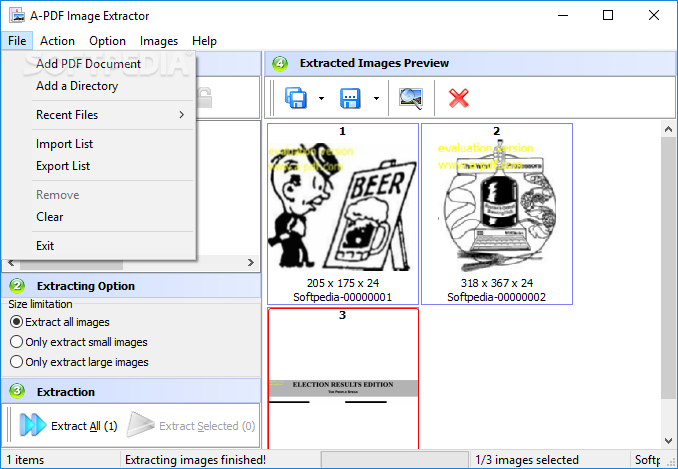Expand the Recent Files submenu arrow
Screen dimensions: 678x469
(x=182, y=115)
